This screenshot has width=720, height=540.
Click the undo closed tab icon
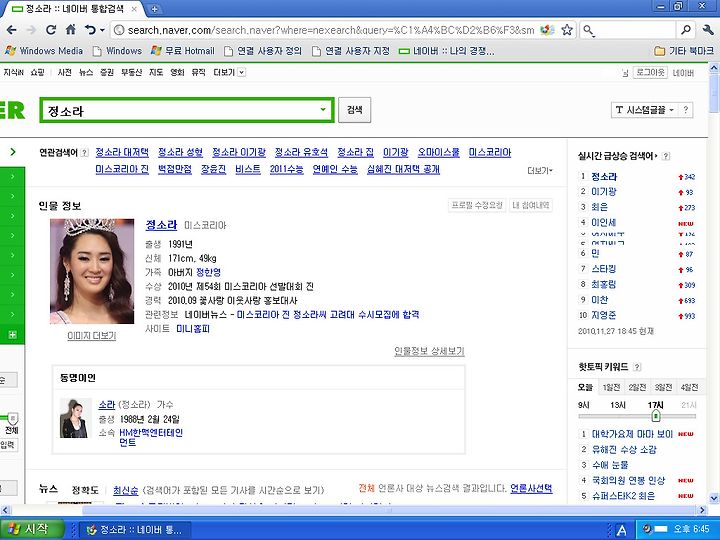click(90, 30)
